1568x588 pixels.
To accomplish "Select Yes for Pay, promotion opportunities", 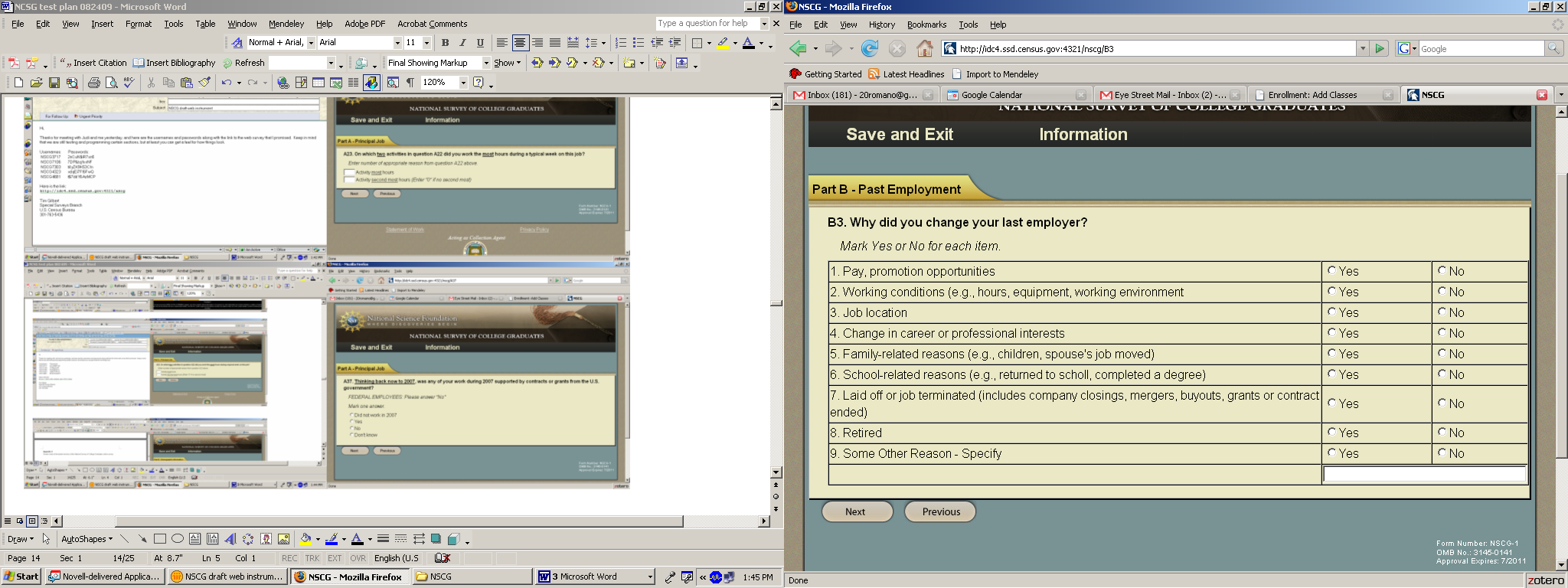I will pos(1332,270).
